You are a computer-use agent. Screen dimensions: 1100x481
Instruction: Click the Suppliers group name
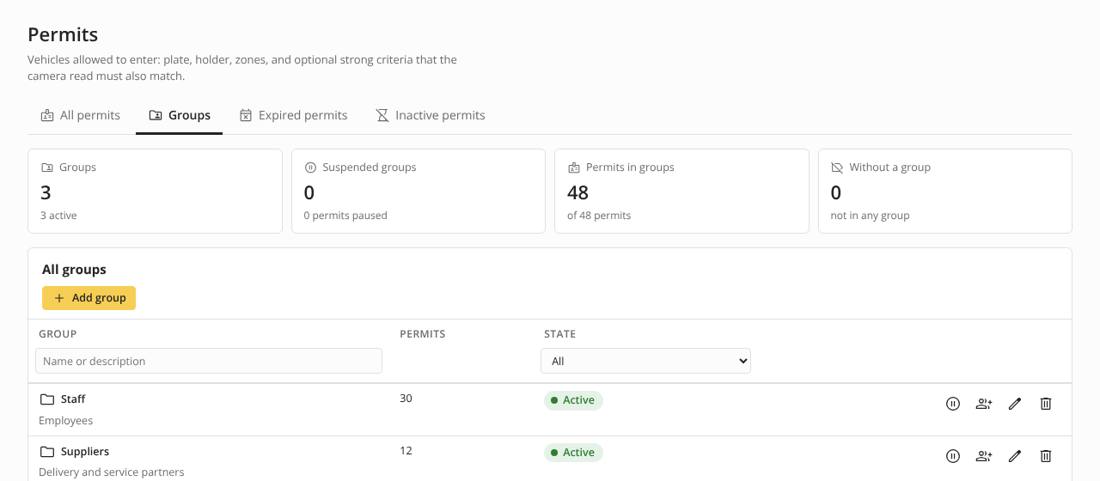pos(85,452)
